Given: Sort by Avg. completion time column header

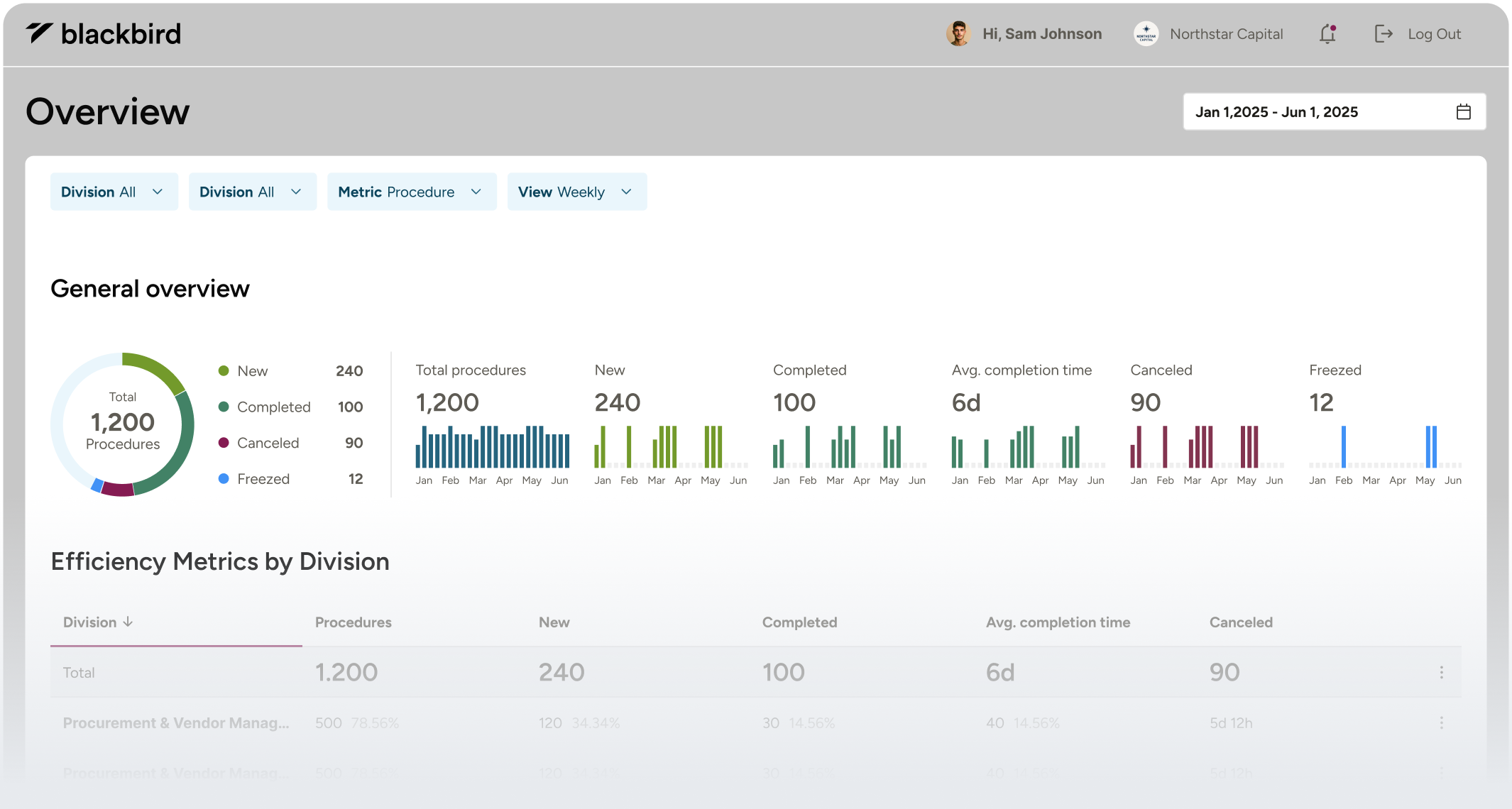Looking at the screenshot, I should [1058, 622].
